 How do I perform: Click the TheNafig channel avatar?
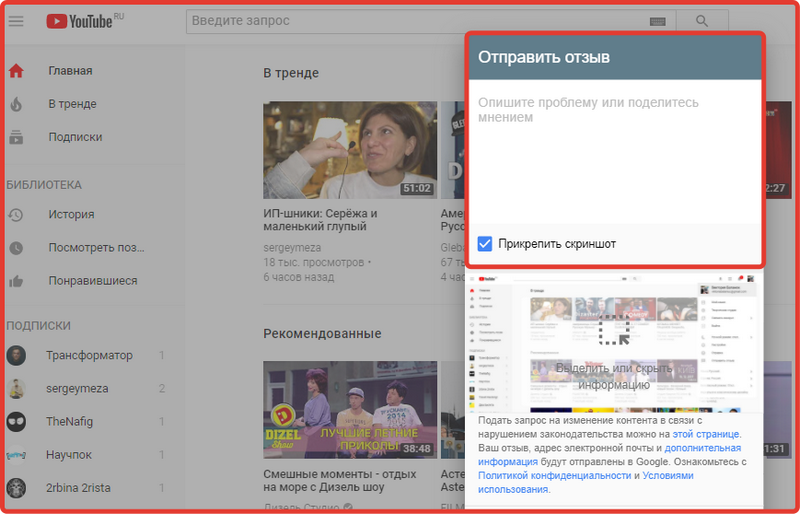(16, 422)
